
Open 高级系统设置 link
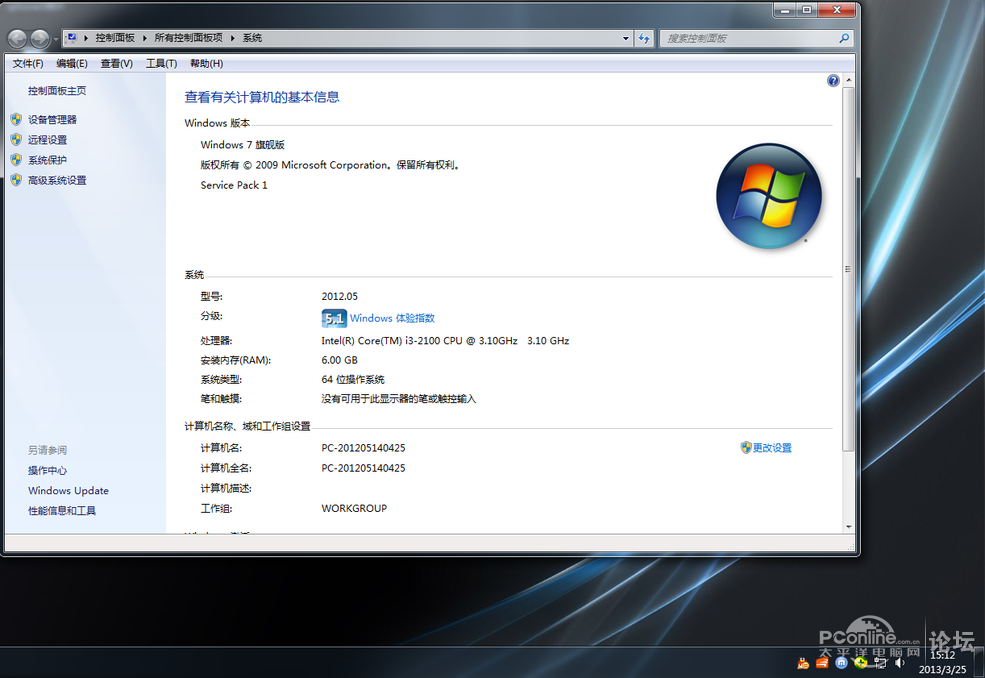pos(57,180)
